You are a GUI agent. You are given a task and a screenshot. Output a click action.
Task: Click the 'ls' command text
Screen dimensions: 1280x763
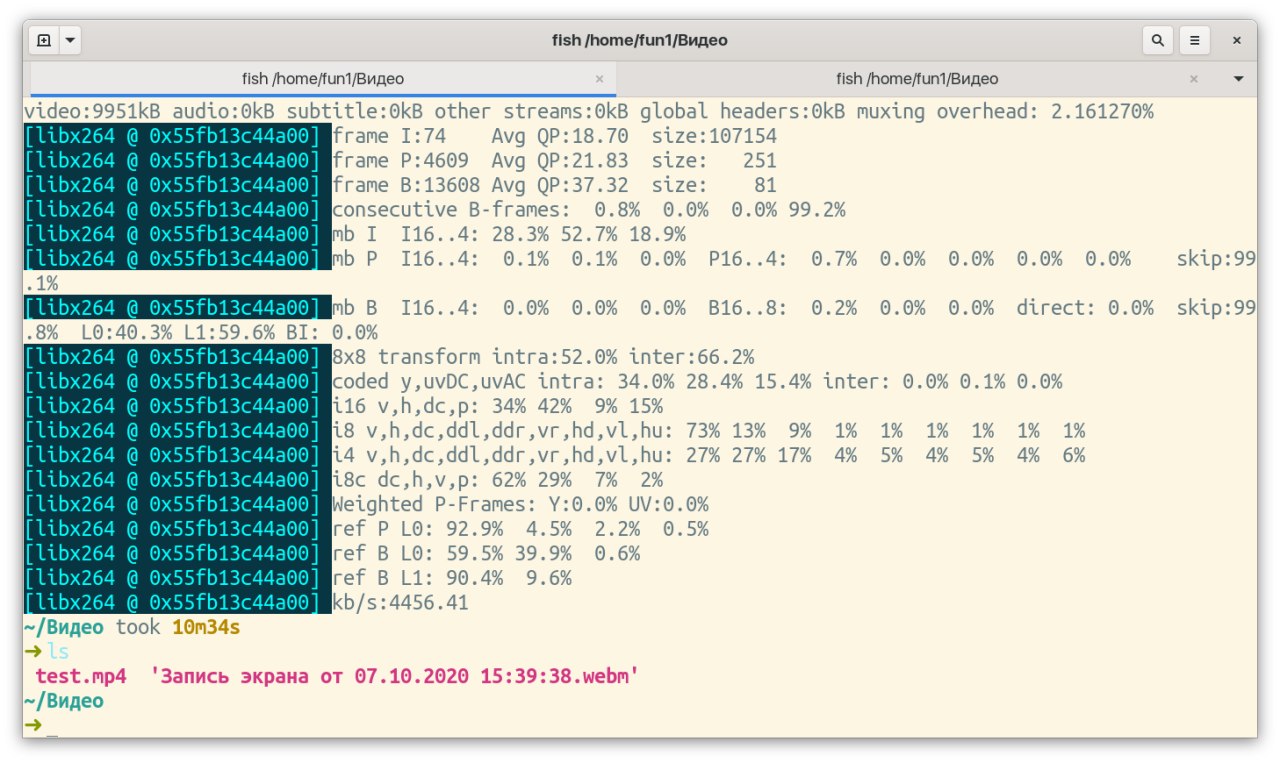pyautogui.click(x=59, y=652)
